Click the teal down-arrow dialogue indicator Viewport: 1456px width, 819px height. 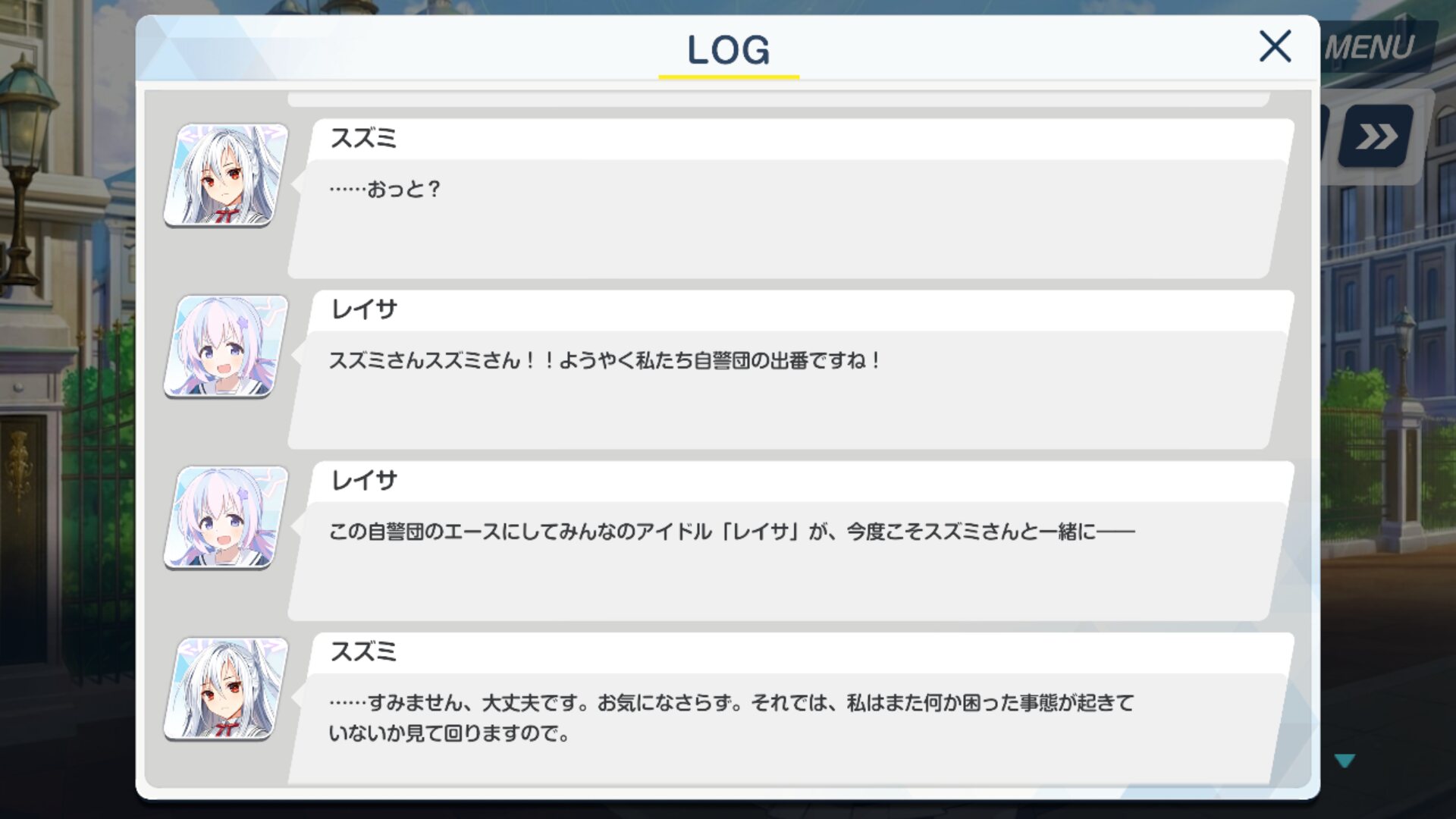pyautogui.click(x=1345, y=761)
